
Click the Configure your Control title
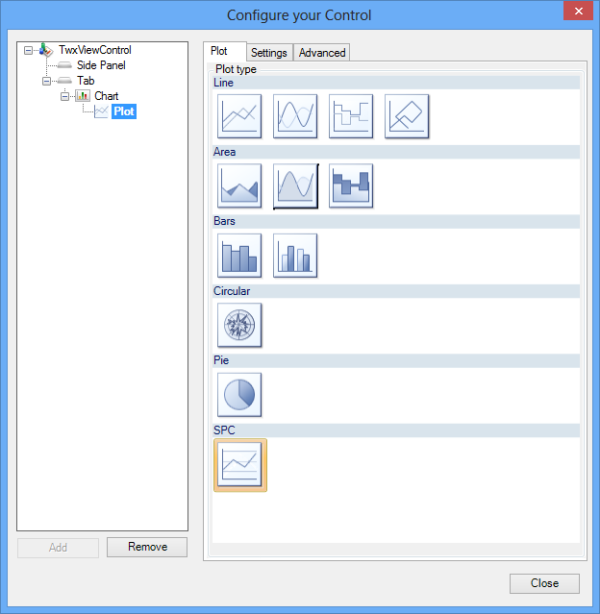coord(299,15)
